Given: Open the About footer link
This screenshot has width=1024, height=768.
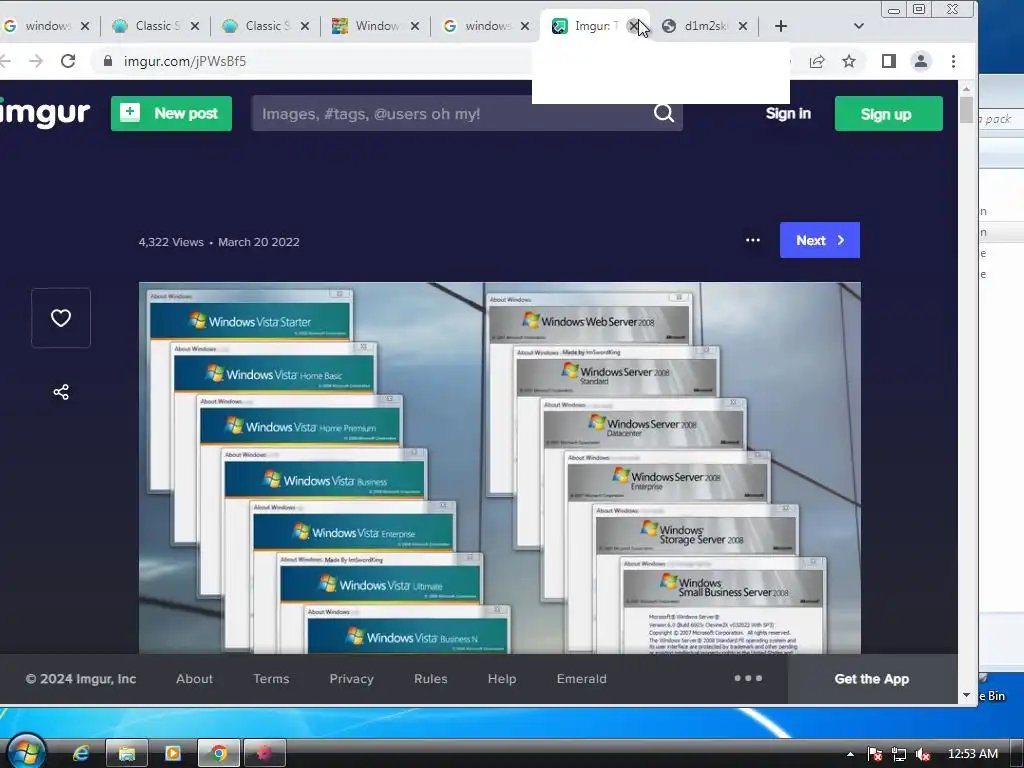Looking at the screenshot, I should point(195,679).
